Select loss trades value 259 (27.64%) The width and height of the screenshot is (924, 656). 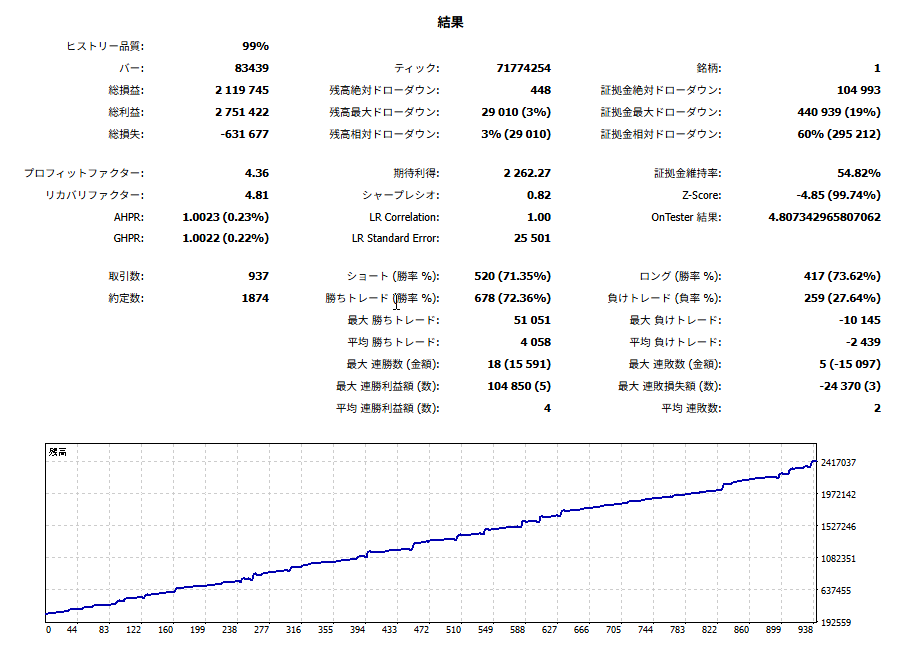point(843,298)
